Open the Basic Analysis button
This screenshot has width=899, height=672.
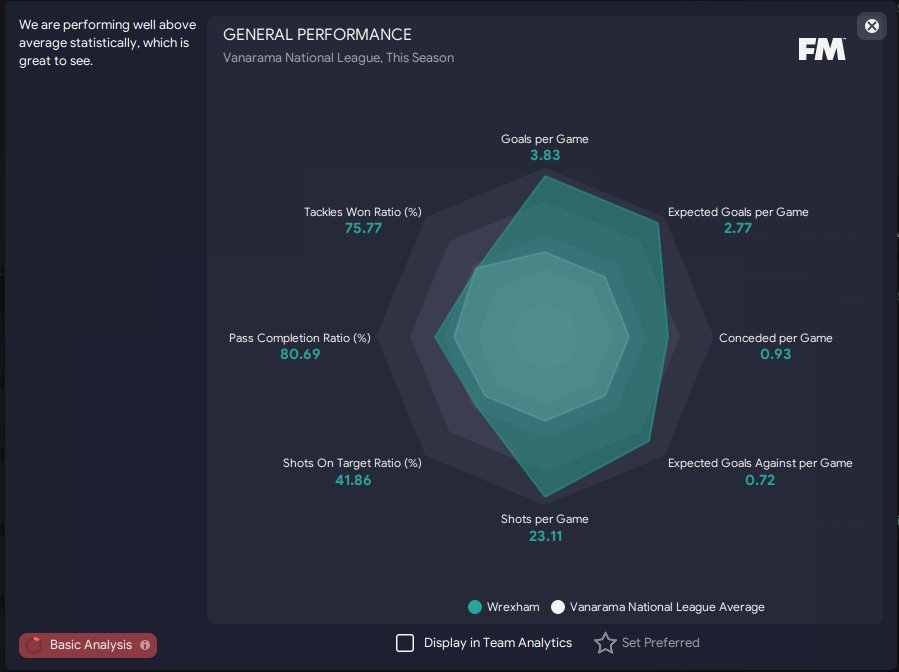tap(88, 645)
